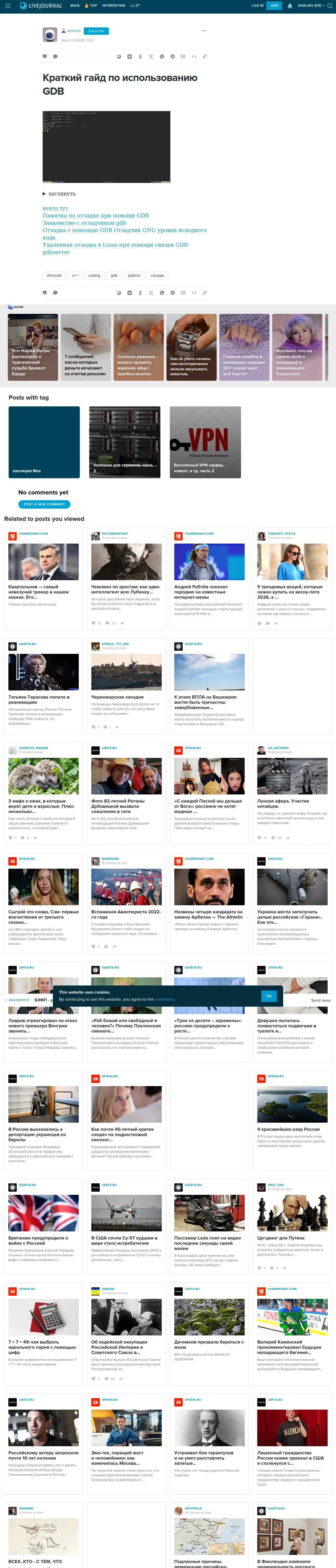The height and width of the screenshot is (1568, 336).
Task: Share to WhatsApp from the row under the tags
Action: point(162,293)
